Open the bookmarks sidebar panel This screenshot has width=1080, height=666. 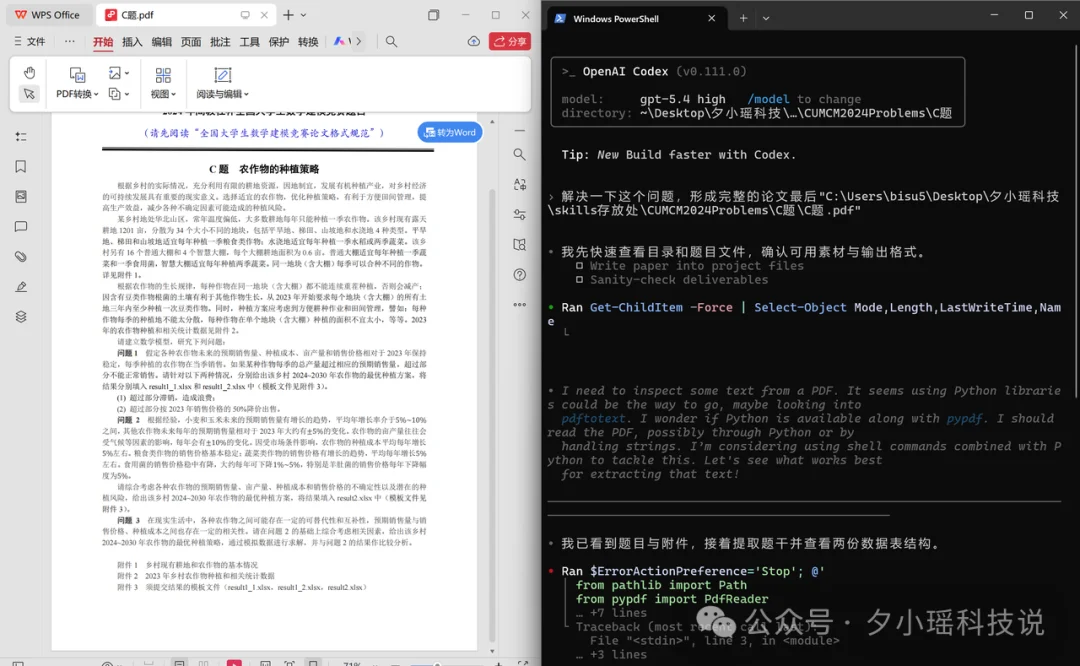coord(21,167)
